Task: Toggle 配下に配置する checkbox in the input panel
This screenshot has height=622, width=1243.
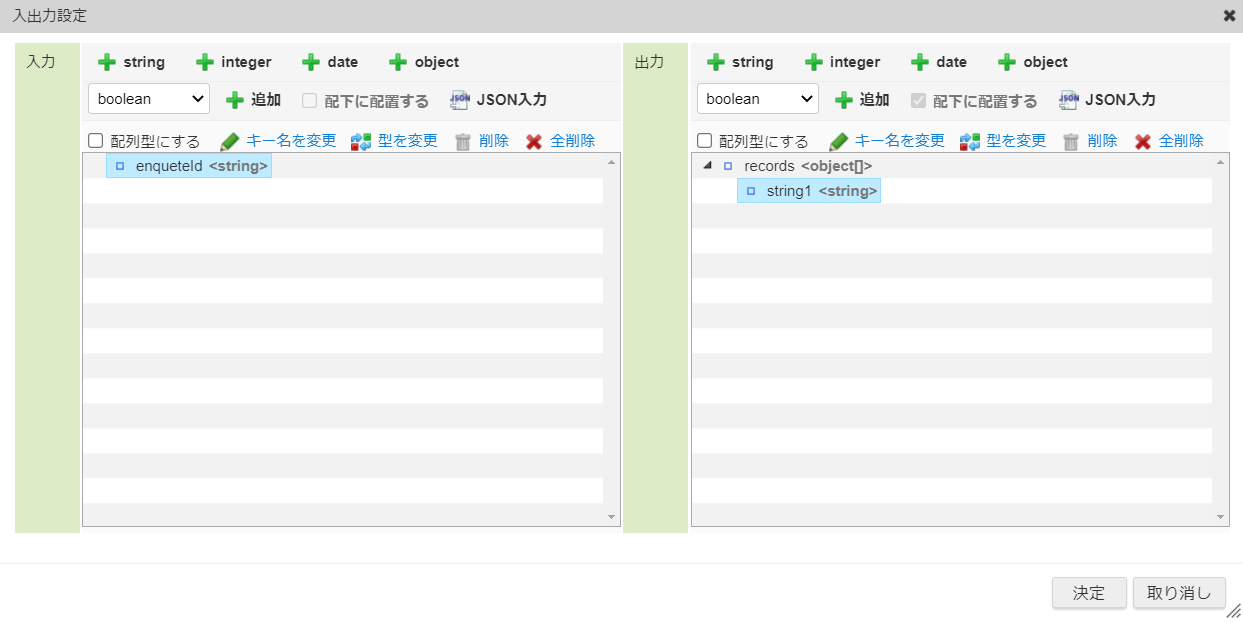Action: 310,100
